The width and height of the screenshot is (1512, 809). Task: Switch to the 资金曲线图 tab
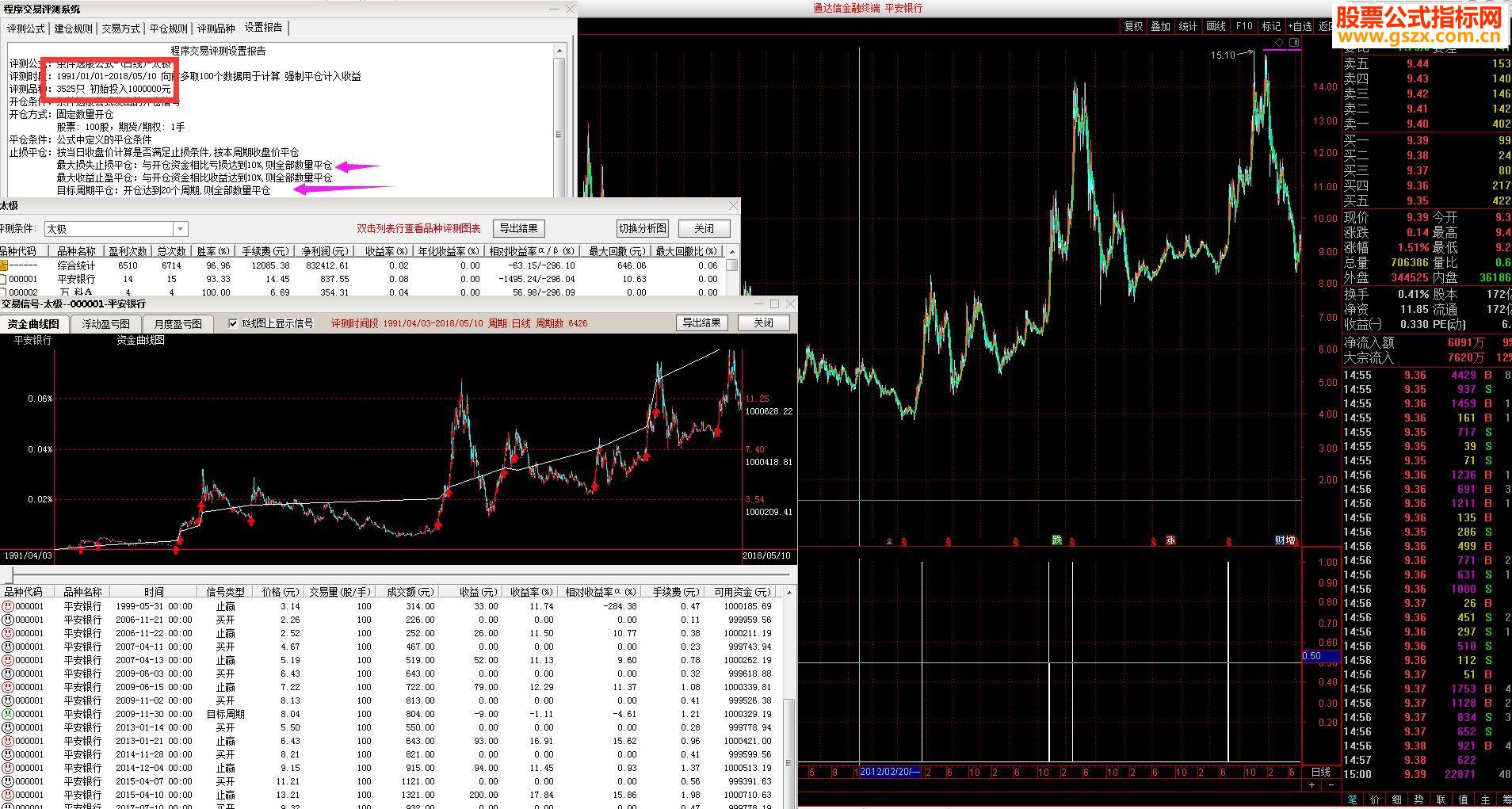coord(34,324)
